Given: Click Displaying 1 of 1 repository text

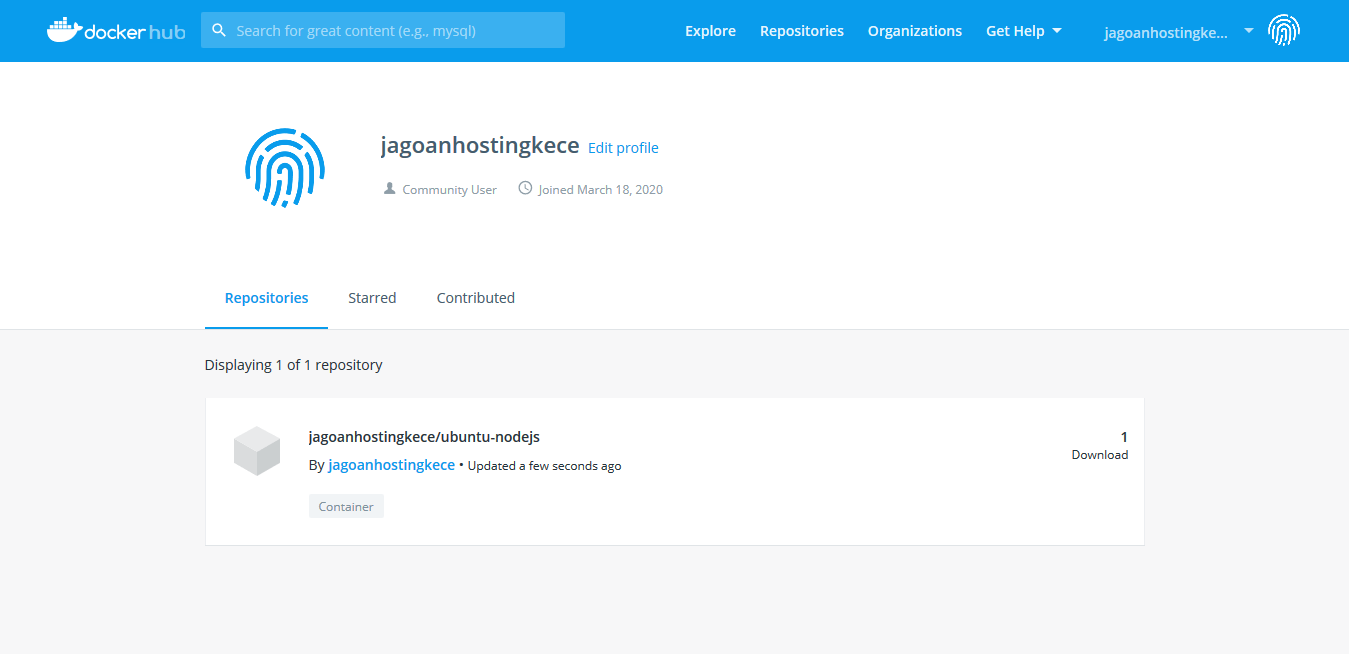Looking at the screenshot, I should (294, 365).
